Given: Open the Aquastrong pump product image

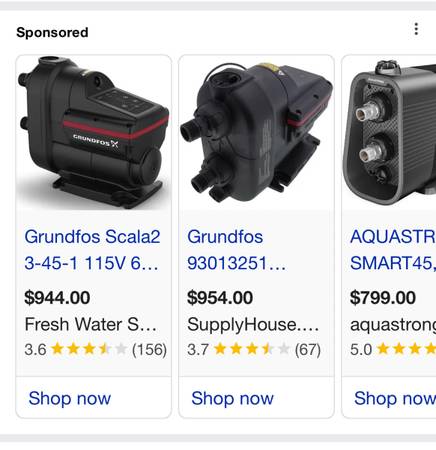Looking at the screenshot, I should pyautogui.click(x=389, y=133).
